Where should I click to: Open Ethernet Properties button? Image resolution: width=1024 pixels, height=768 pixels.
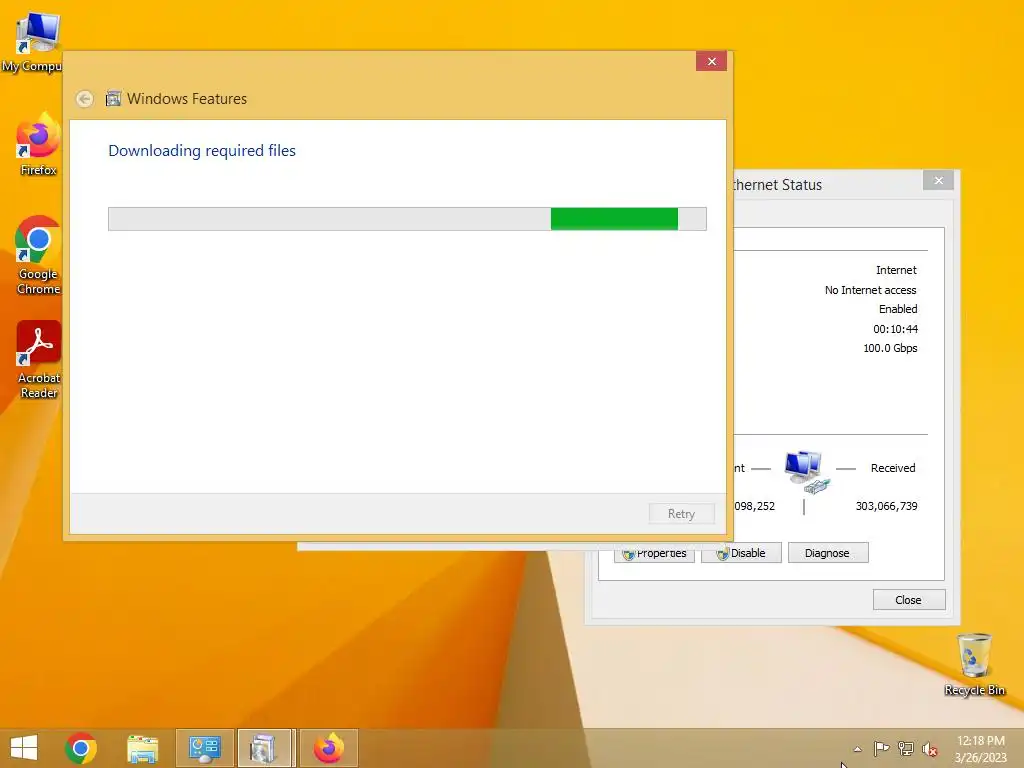(x=654, y=553)
